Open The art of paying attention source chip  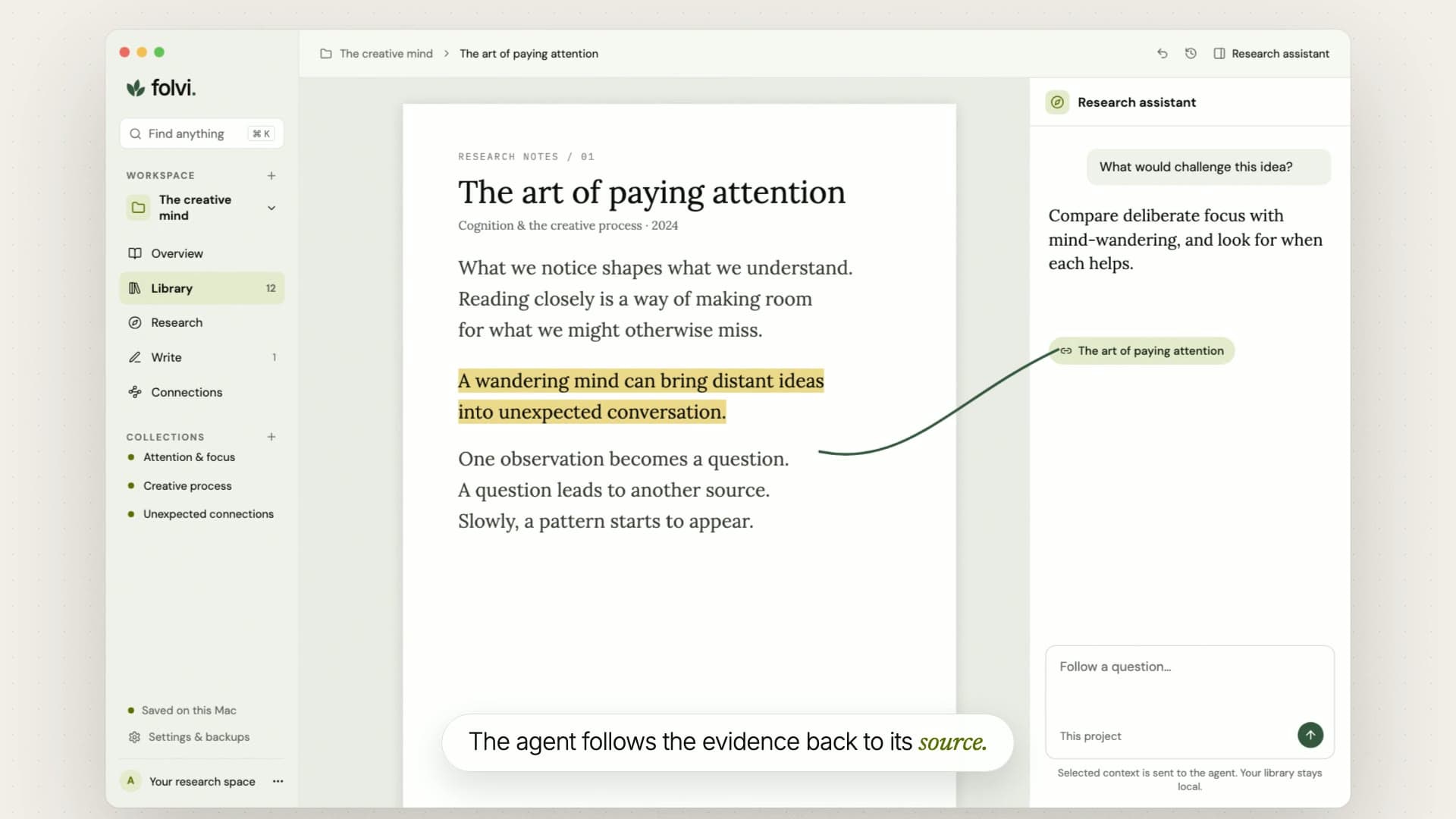1142,351
